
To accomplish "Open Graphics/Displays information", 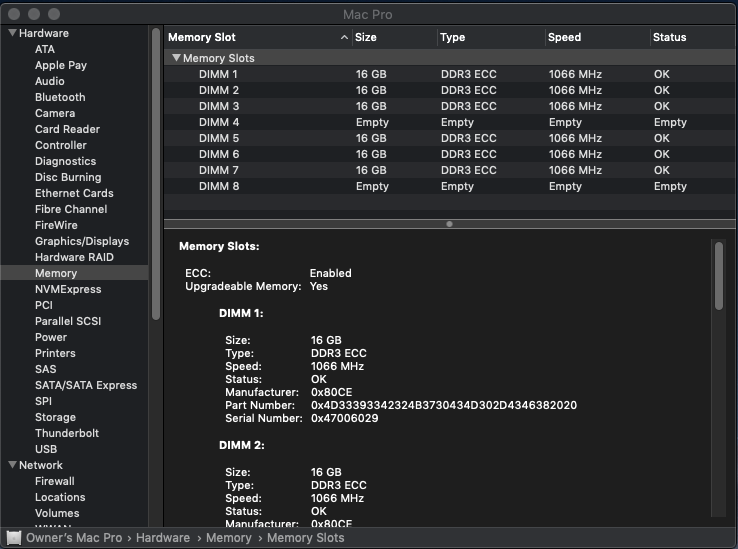I will pyautogui.click(x=82, y=241).
